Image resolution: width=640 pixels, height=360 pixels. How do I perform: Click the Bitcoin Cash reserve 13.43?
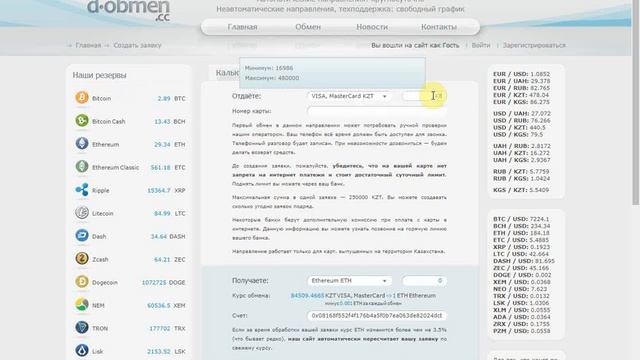pyautogui.click(x=162, y=121)
